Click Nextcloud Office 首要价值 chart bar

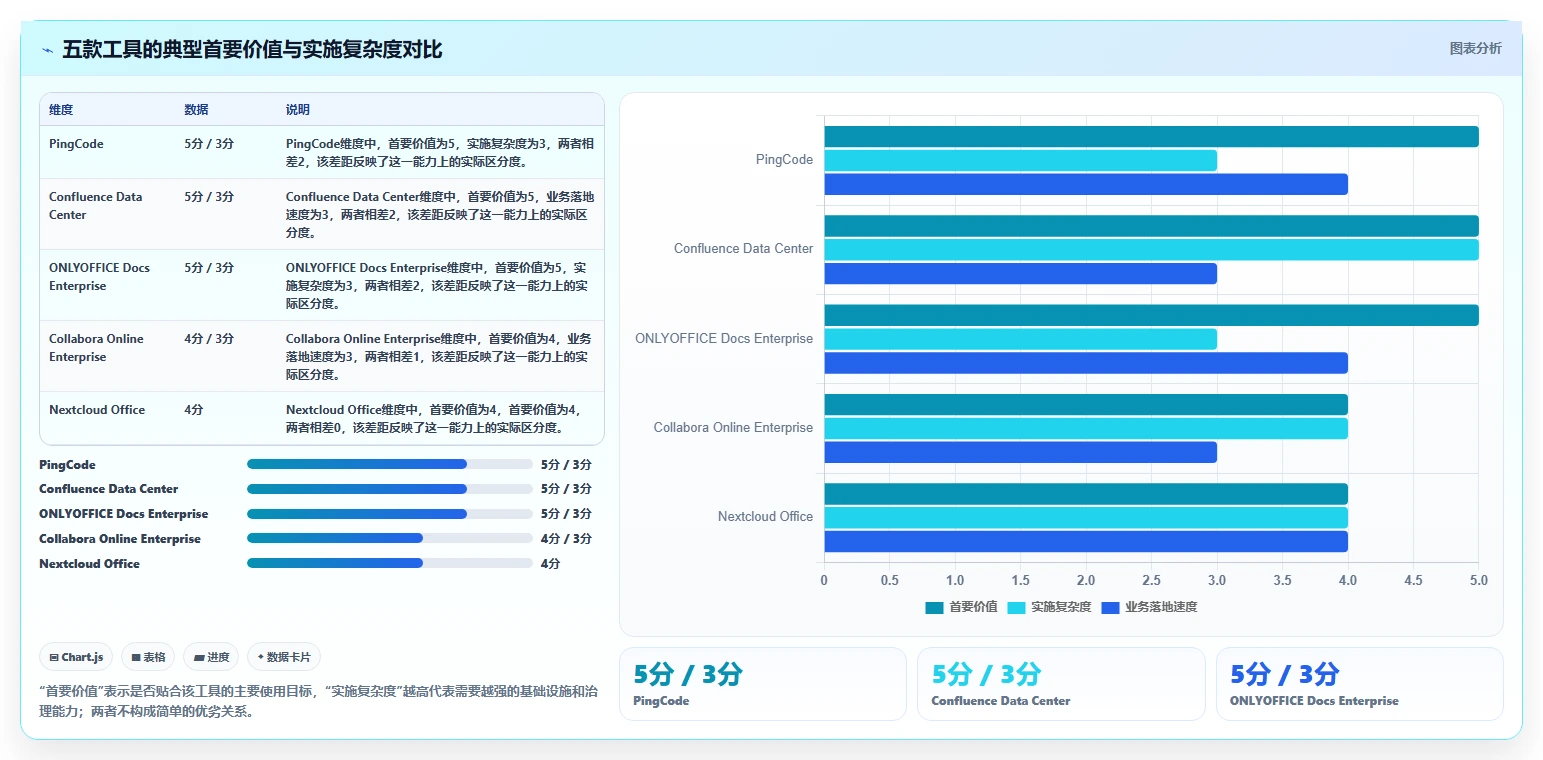[1086, 494]
